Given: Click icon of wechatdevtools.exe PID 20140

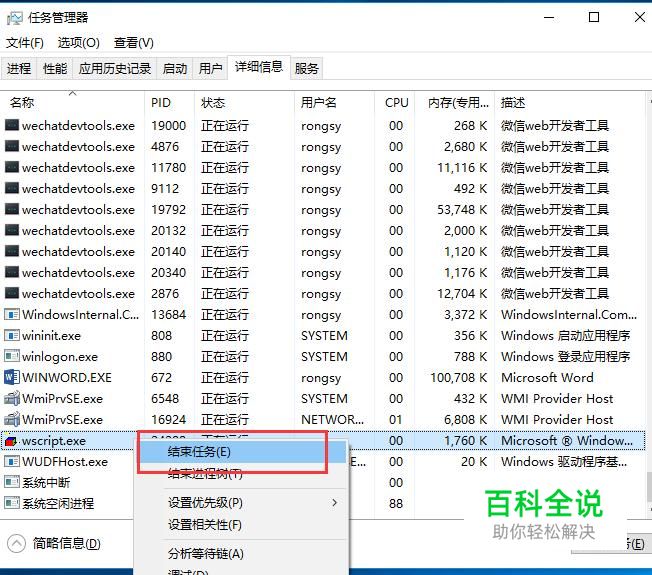Looking at the screenshot, I should click(x=12, y=251).
